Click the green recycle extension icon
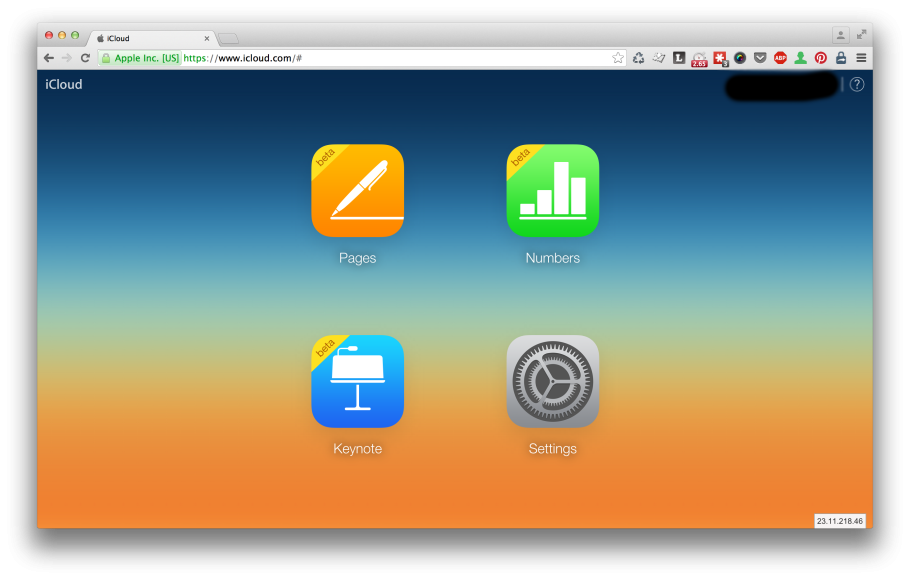The width and height of the screenshot is (910, 580). (638, 58)
